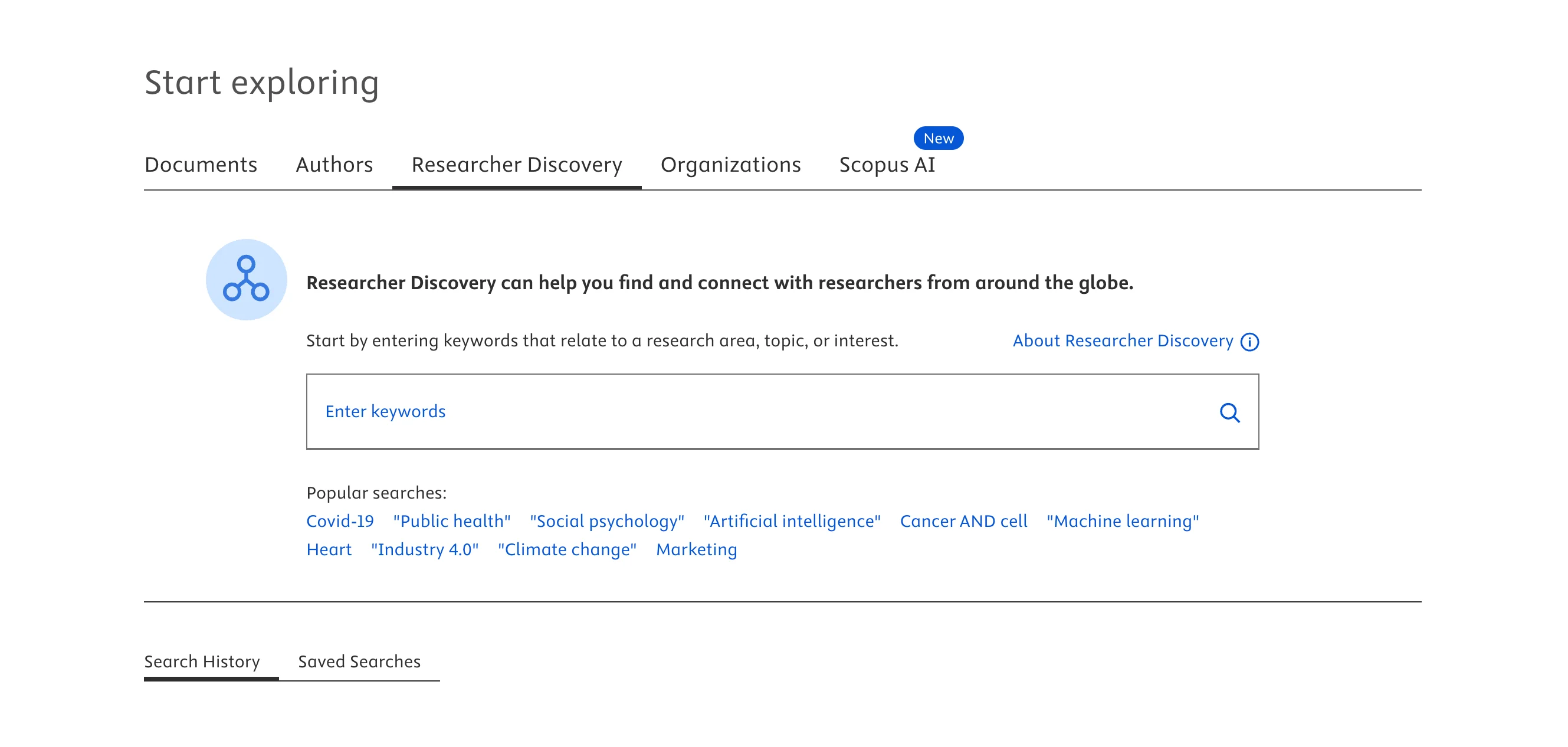
Task: Click "Machine learning" popular search
Action: tap(1122, 521)
